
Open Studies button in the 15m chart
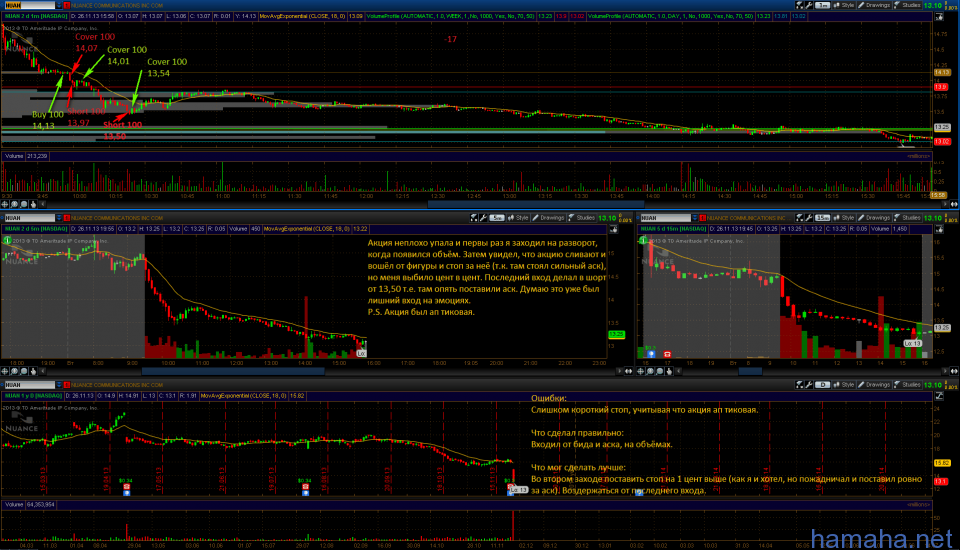tap(907, 218)
